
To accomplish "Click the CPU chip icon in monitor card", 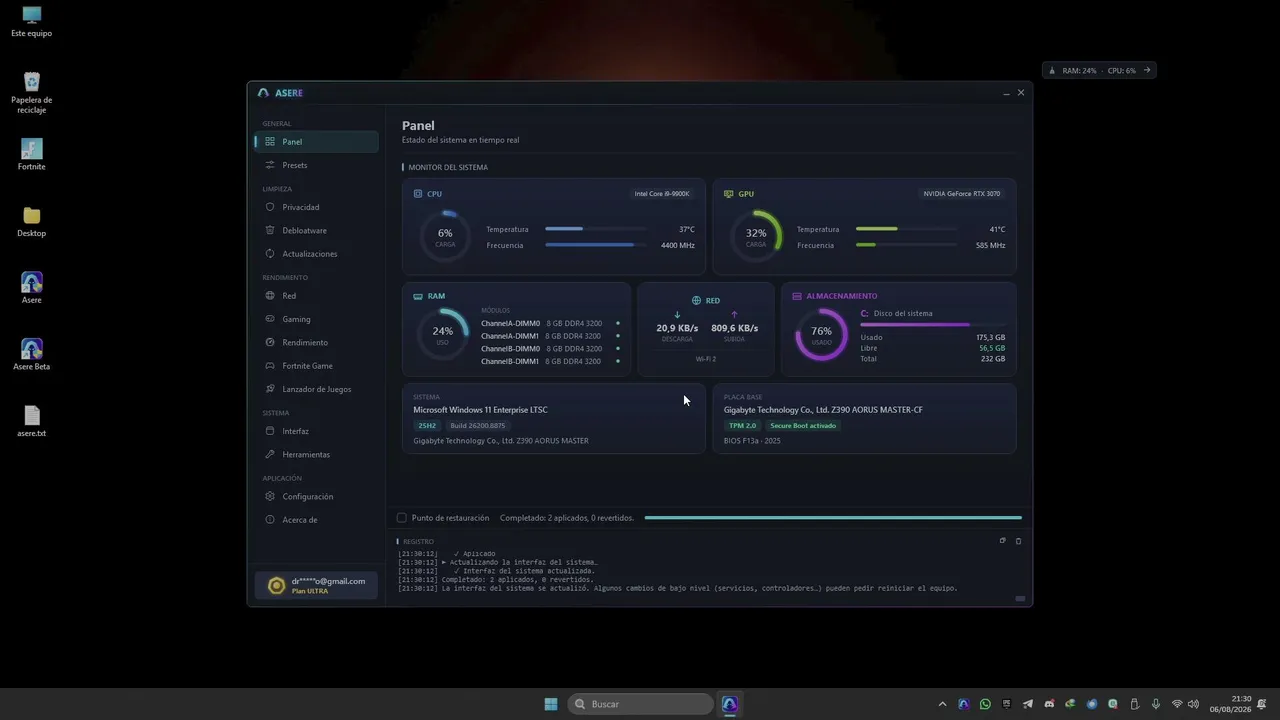I will (x=418, y=194).
